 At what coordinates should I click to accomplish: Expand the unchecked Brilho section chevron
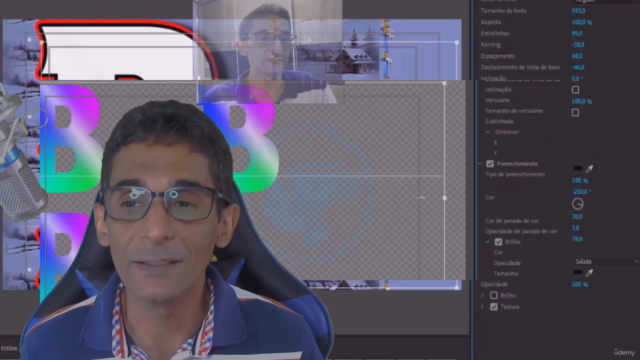pyautogui.click(x=482, y=295)
